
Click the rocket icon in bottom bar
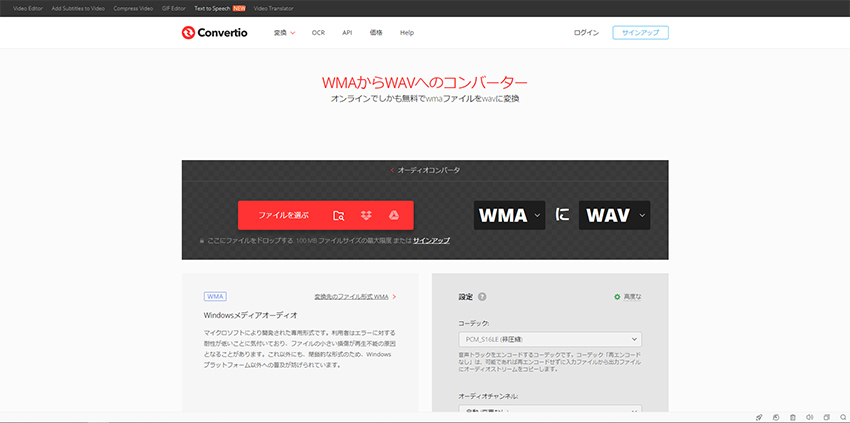pos(759,417)
